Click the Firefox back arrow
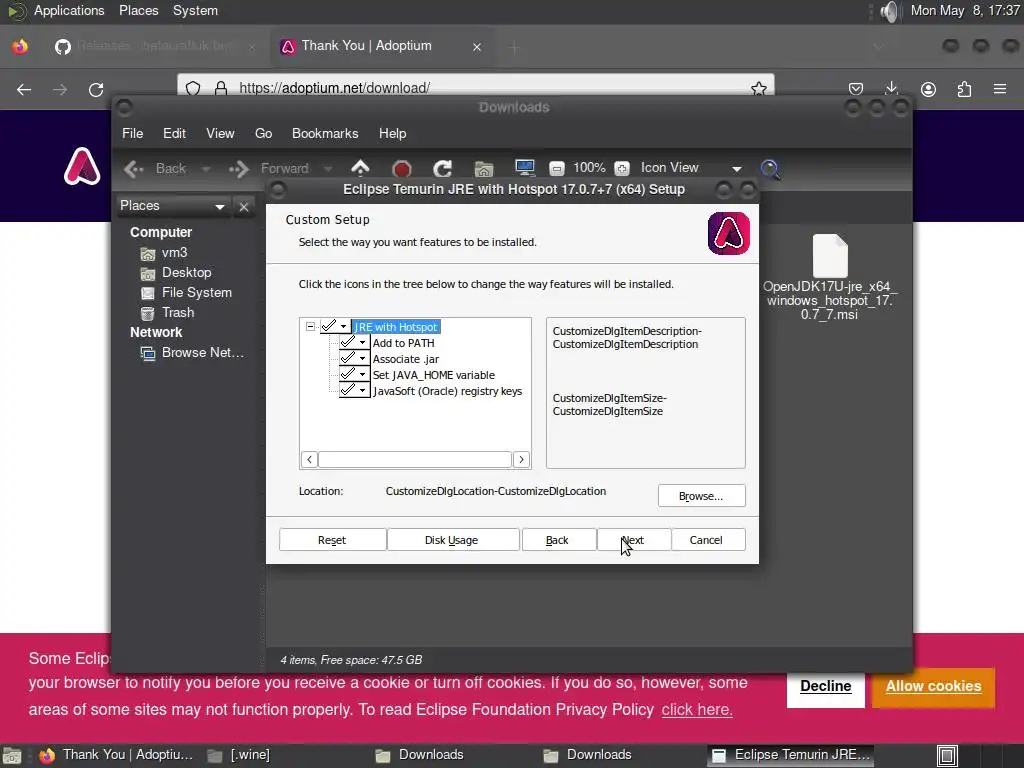 [x=24, y=89]
